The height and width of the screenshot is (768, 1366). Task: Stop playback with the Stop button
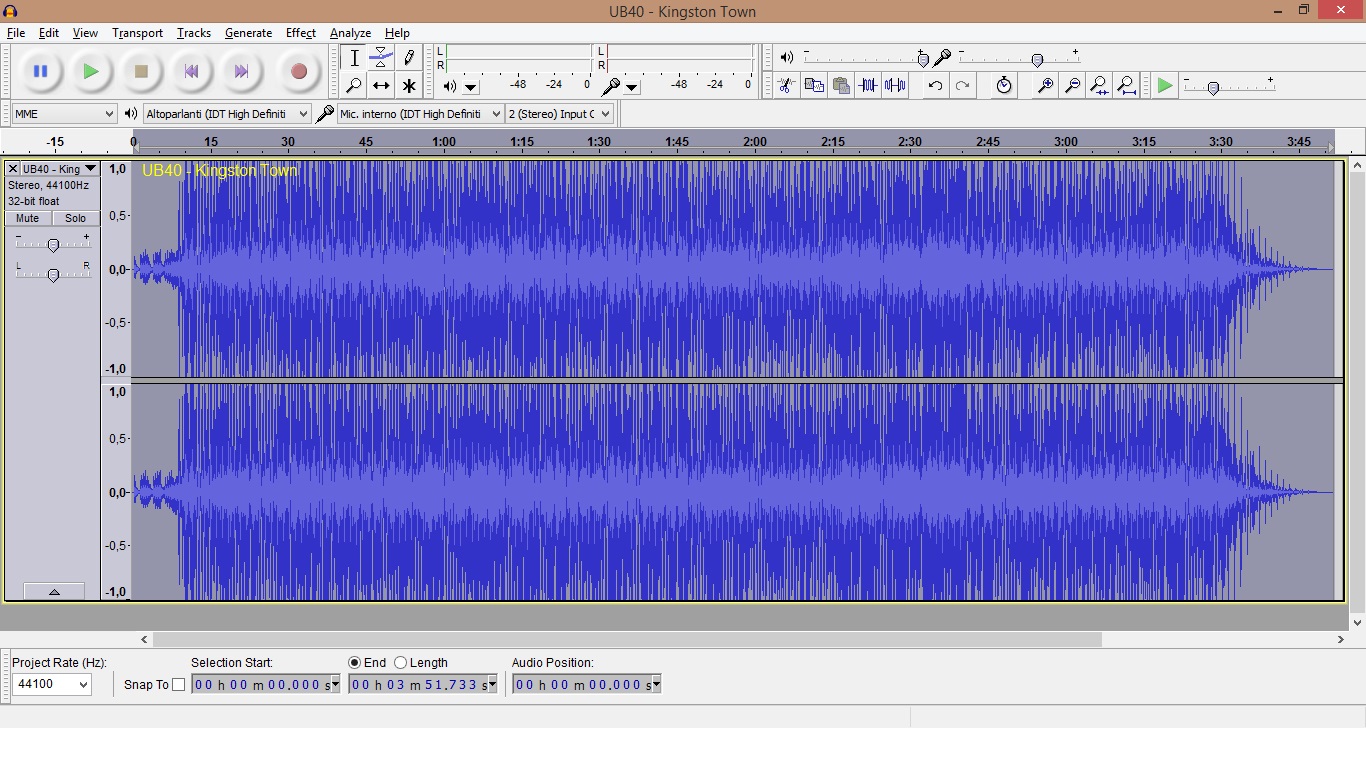click(x=141, y=71)
